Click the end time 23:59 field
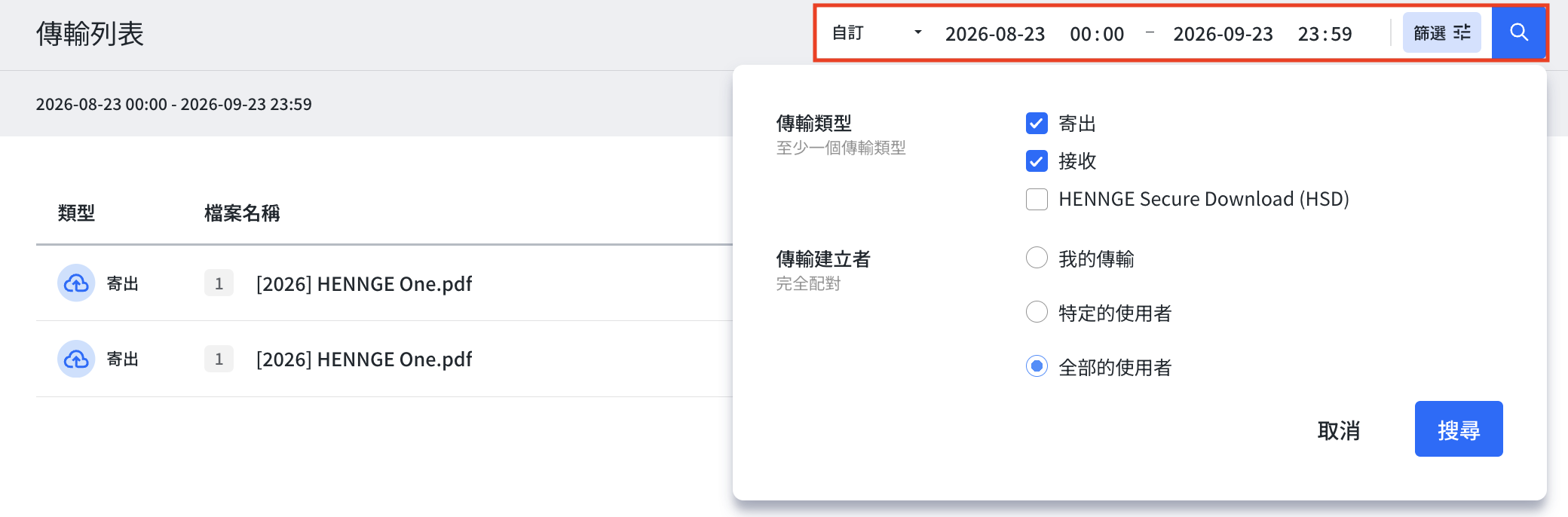The image size is (1568, 517). coord(1325,34)
